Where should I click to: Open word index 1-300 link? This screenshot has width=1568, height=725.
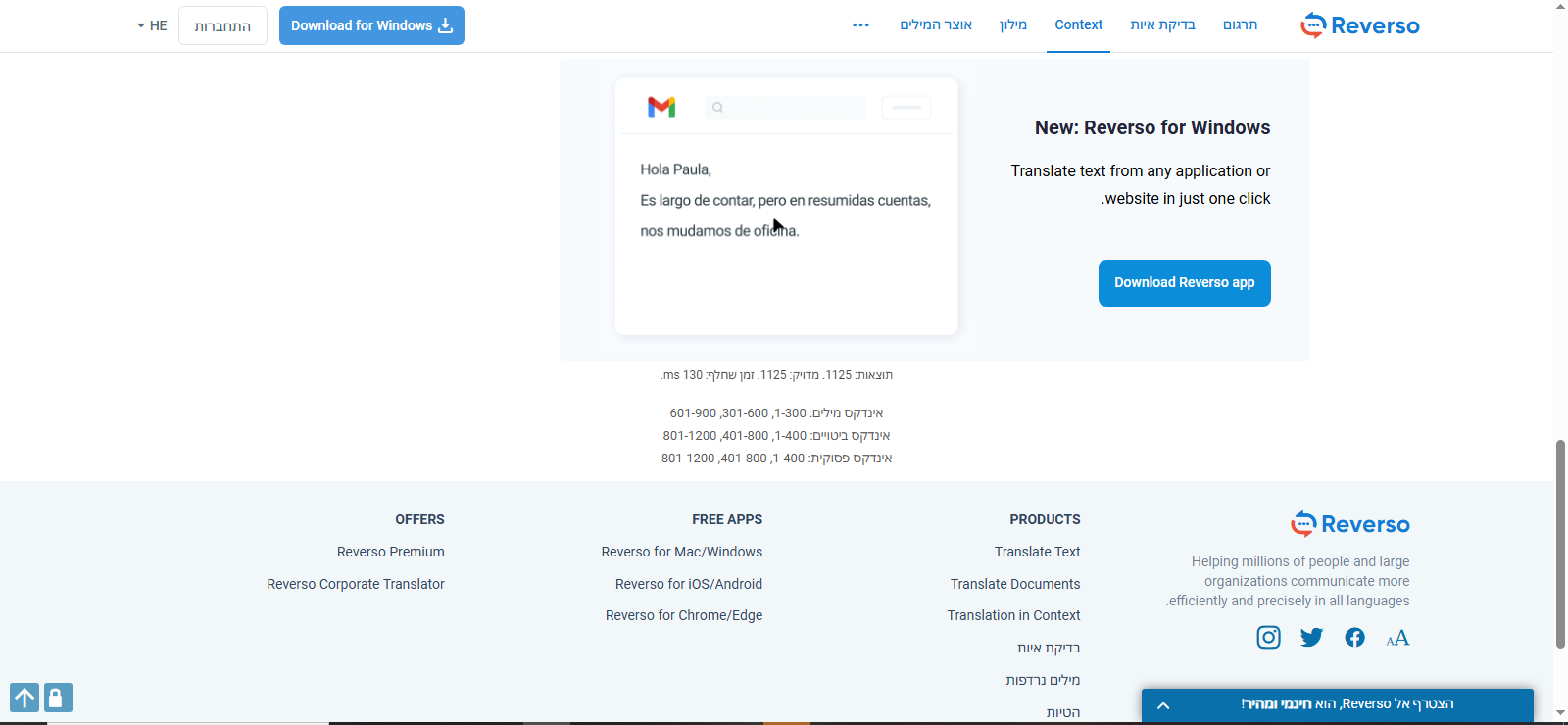pos(792,413)
